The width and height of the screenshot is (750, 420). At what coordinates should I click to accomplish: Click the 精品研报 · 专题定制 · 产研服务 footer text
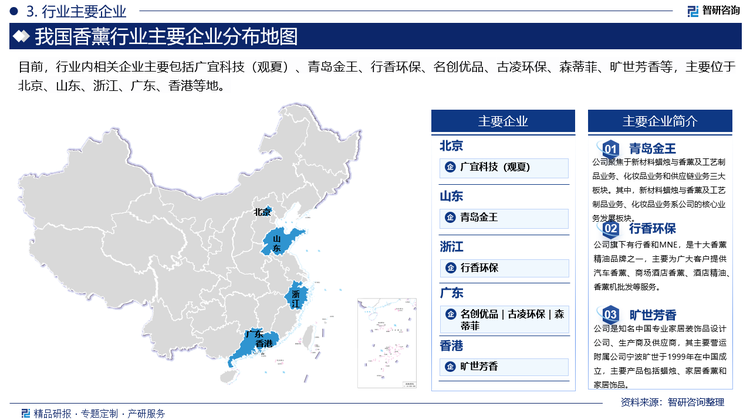99,413
